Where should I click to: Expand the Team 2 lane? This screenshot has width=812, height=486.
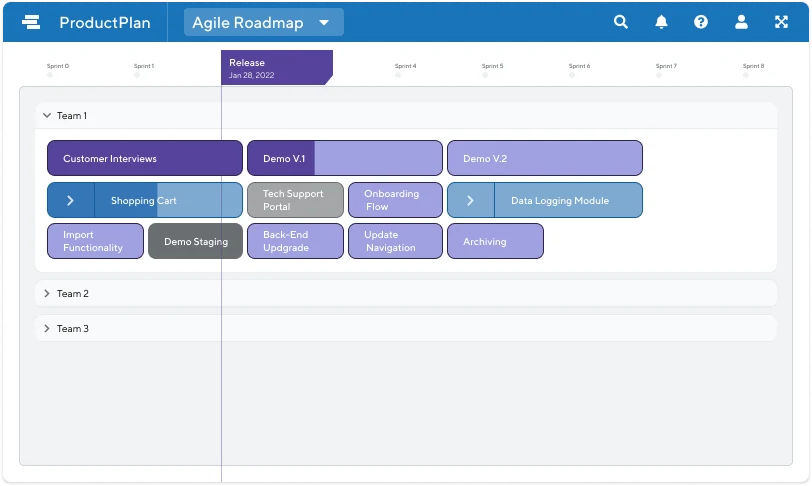[47, 293]
